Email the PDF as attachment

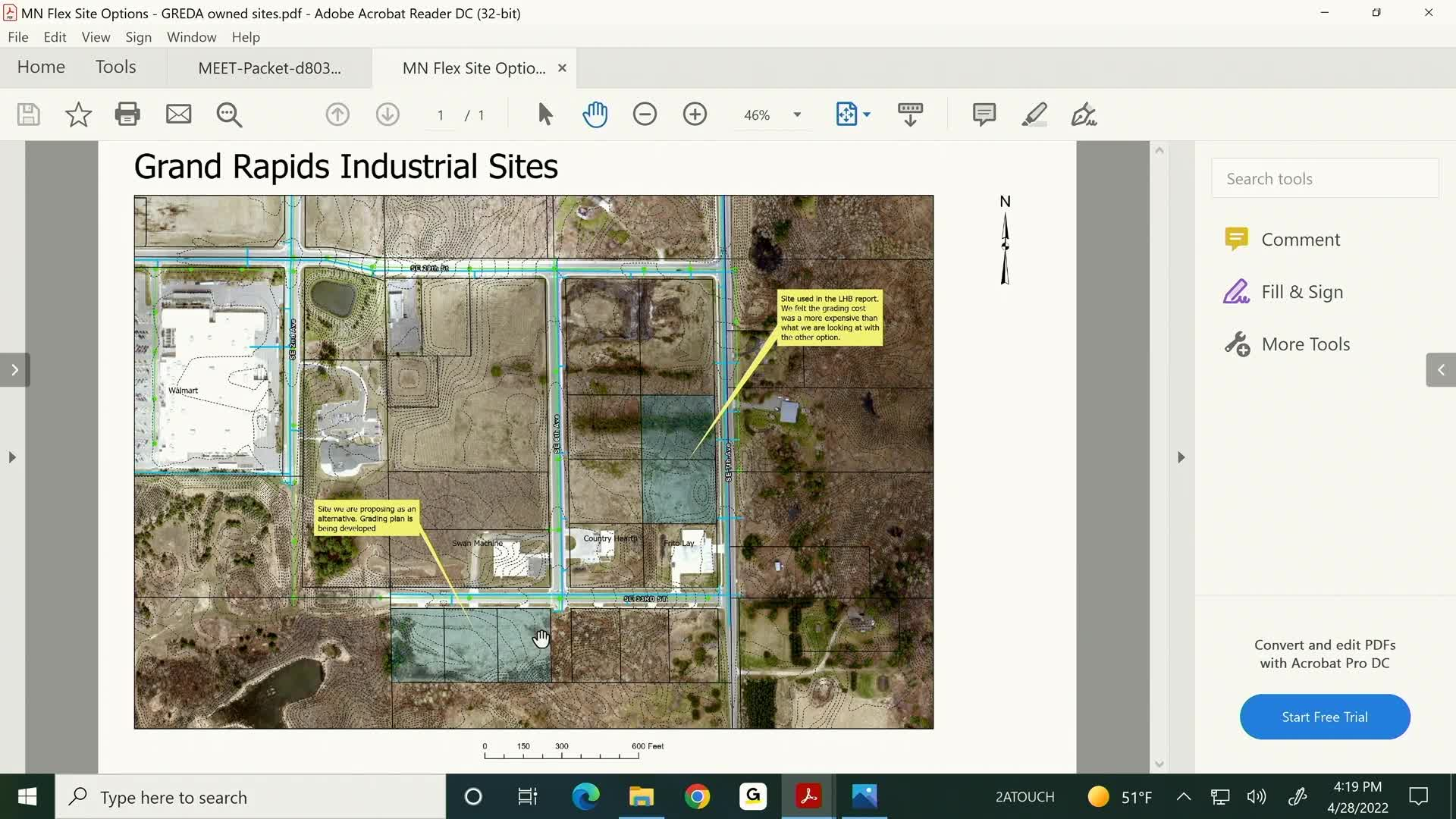(x=178, y=115)
